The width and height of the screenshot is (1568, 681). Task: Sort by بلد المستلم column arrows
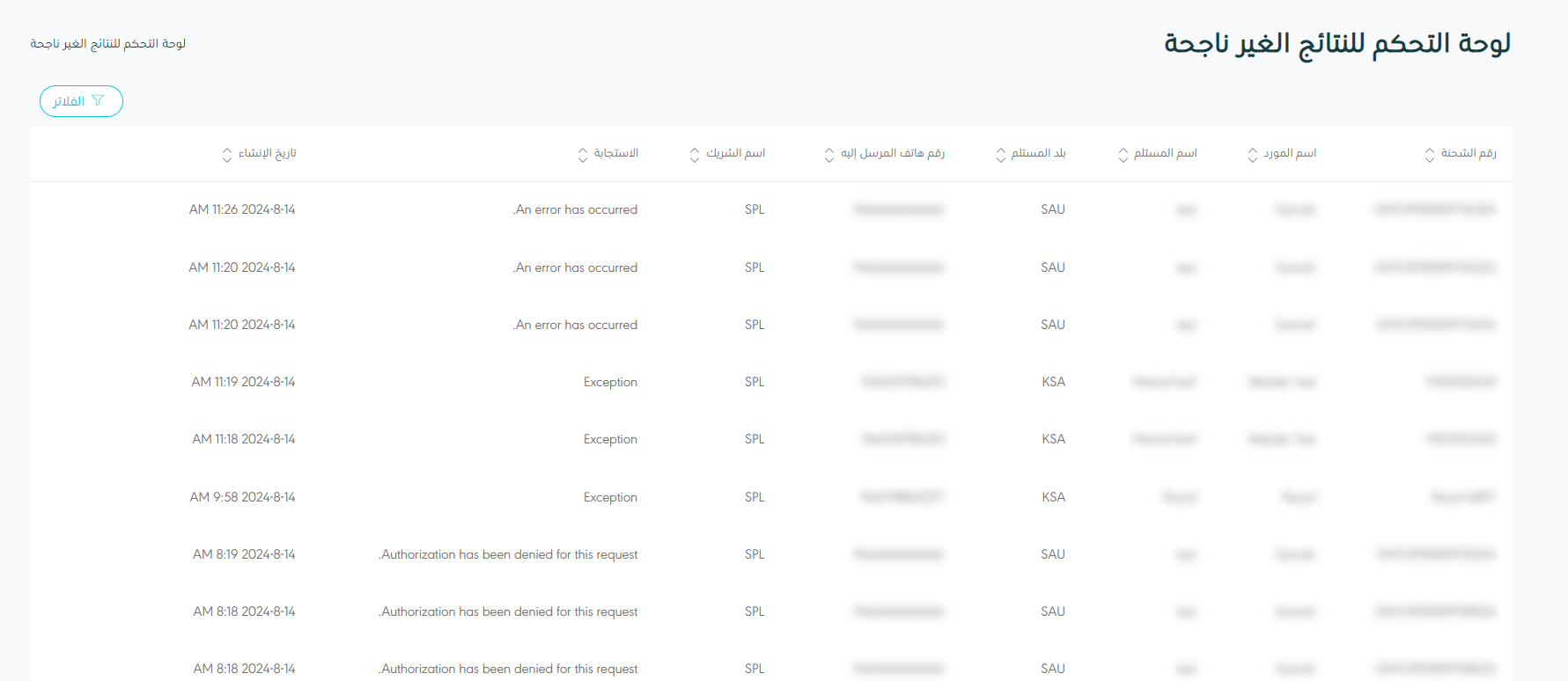point(1000,155)
